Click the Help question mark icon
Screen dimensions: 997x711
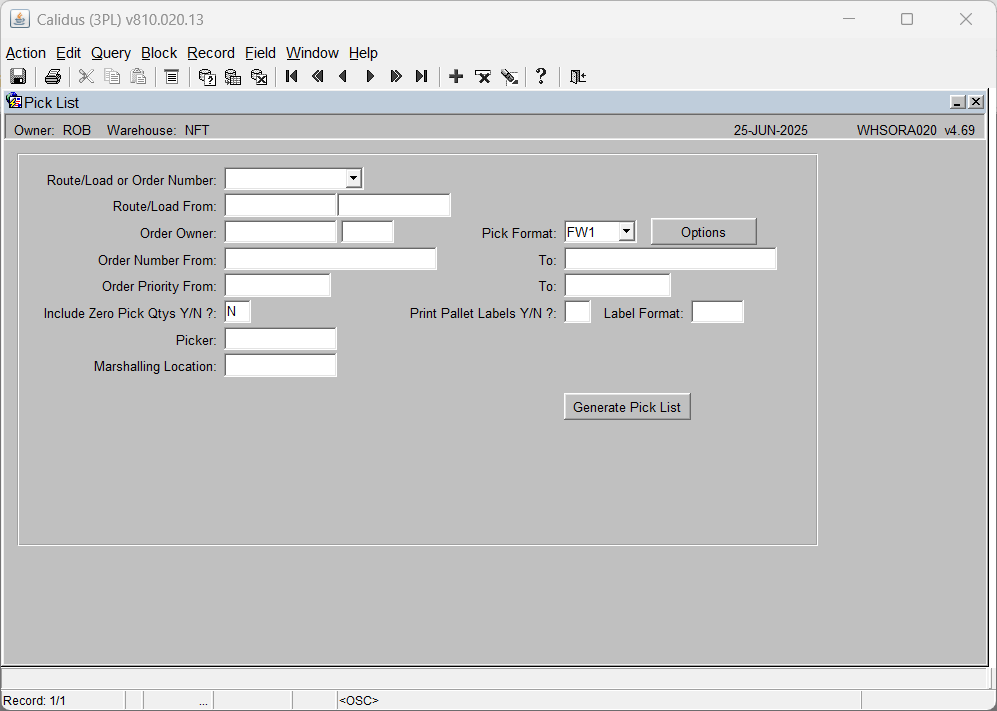click(x=541, y=77)
